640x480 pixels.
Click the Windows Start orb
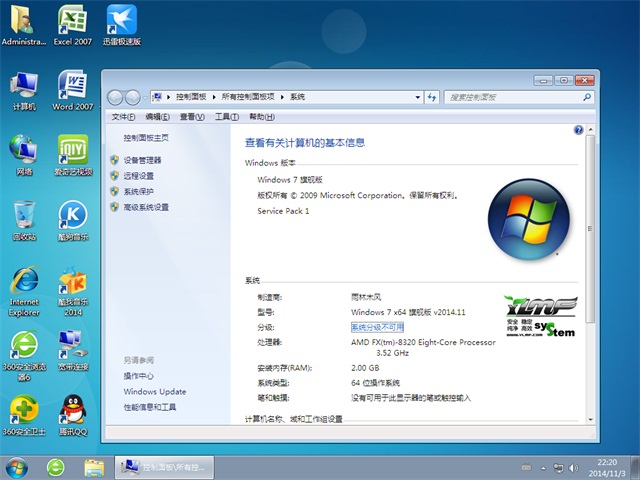click(16, 468)
